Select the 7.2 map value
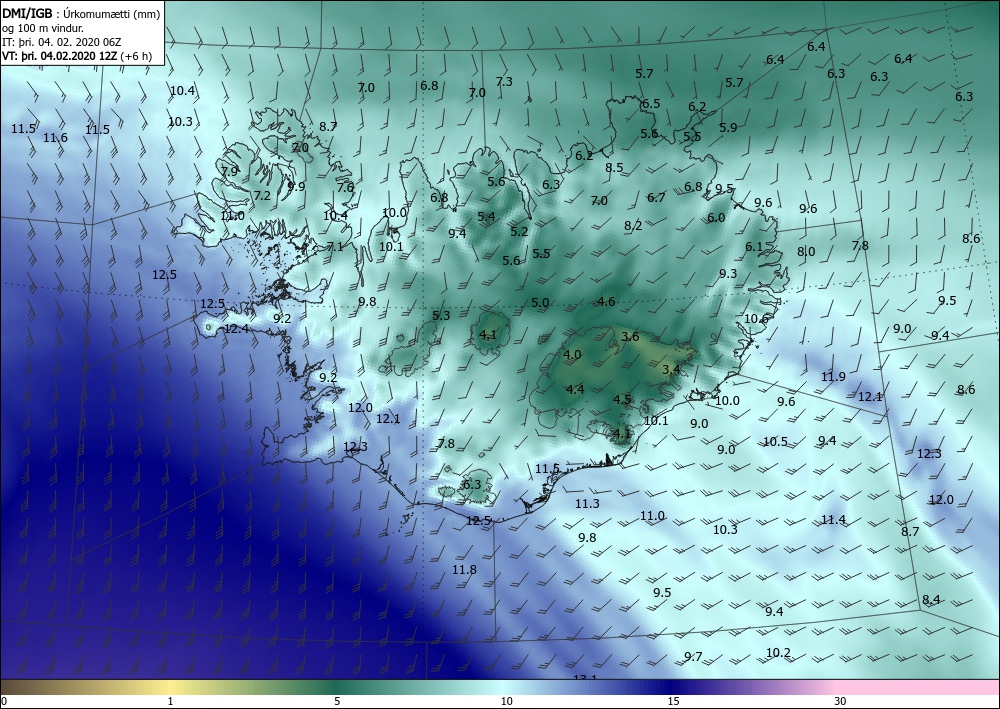The height and width of the screenshot is (709, 1000). (x=262, y=196)
